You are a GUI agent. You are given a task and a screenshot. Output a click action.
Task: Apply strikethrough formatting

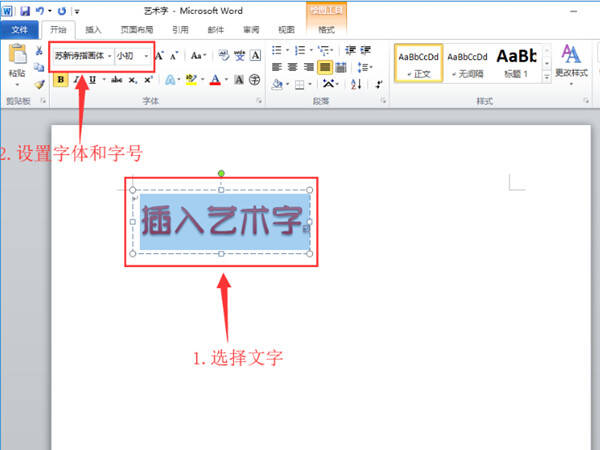(116, 80)
